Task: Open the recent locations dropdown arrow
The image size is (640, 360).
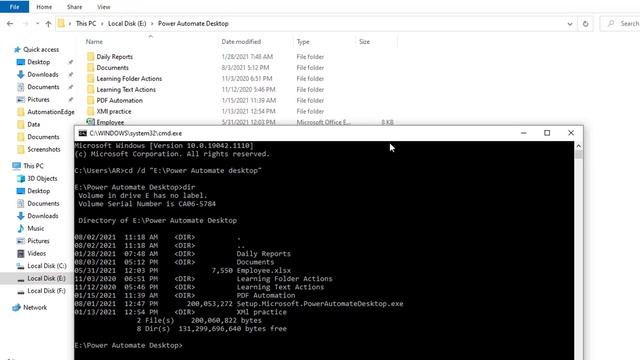Action: click(x=37, y=24)
